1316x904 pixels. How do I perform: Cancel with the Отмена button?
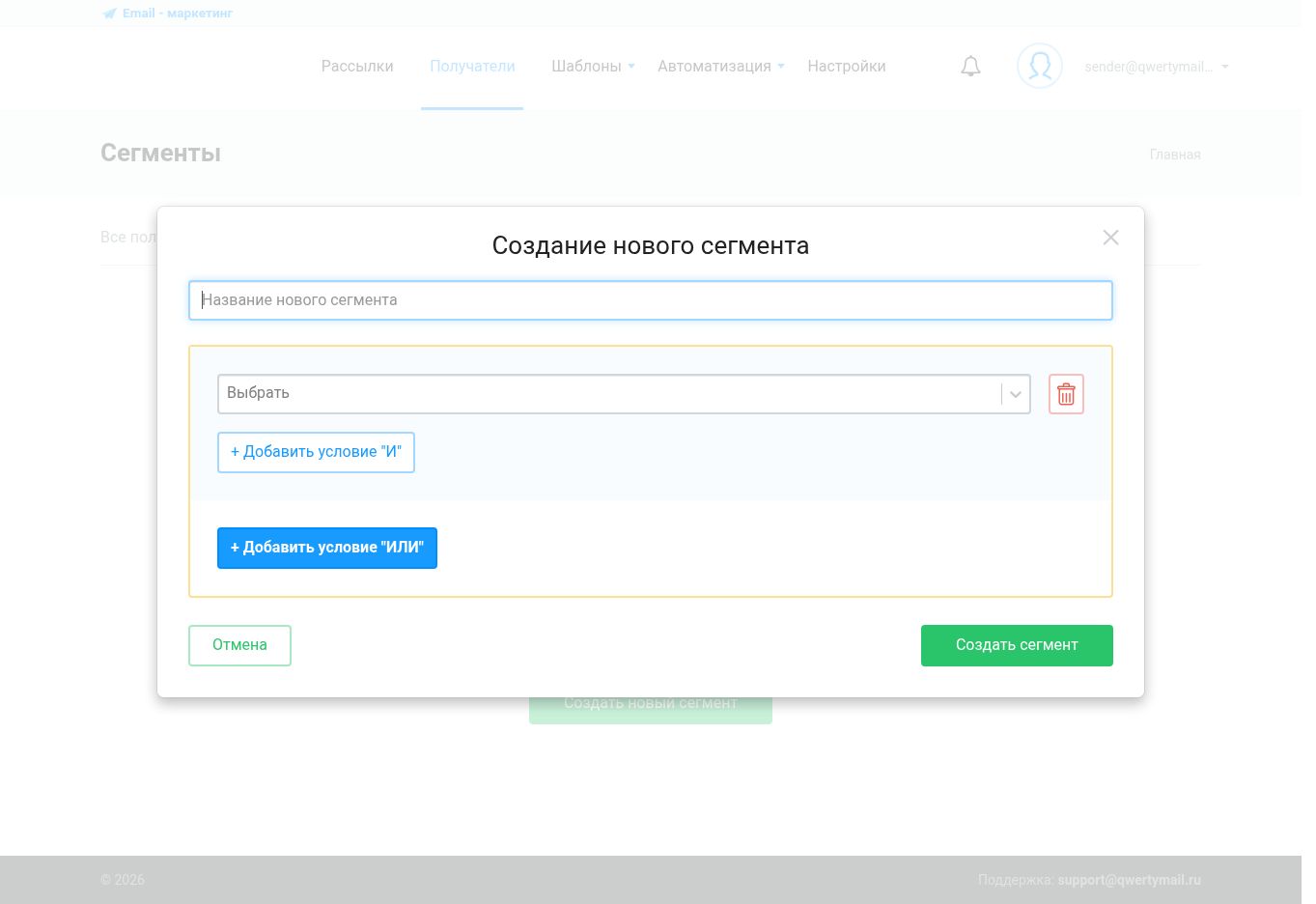pos(239,645)
